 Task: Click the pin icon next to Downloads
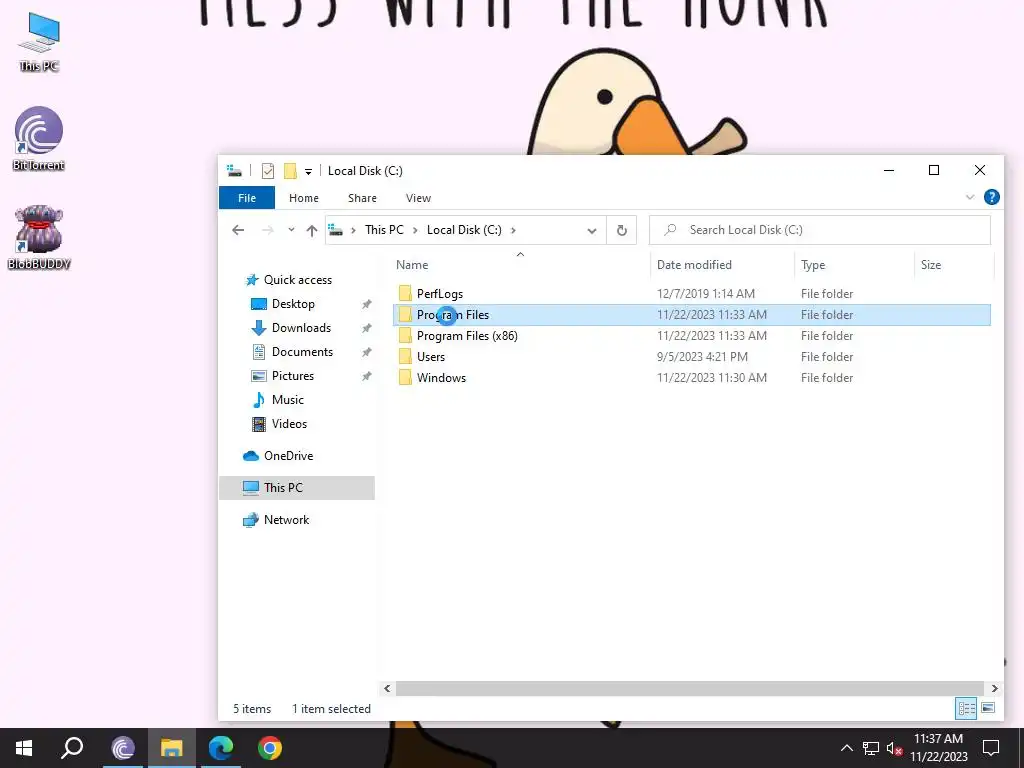click(x=367, y=328)
